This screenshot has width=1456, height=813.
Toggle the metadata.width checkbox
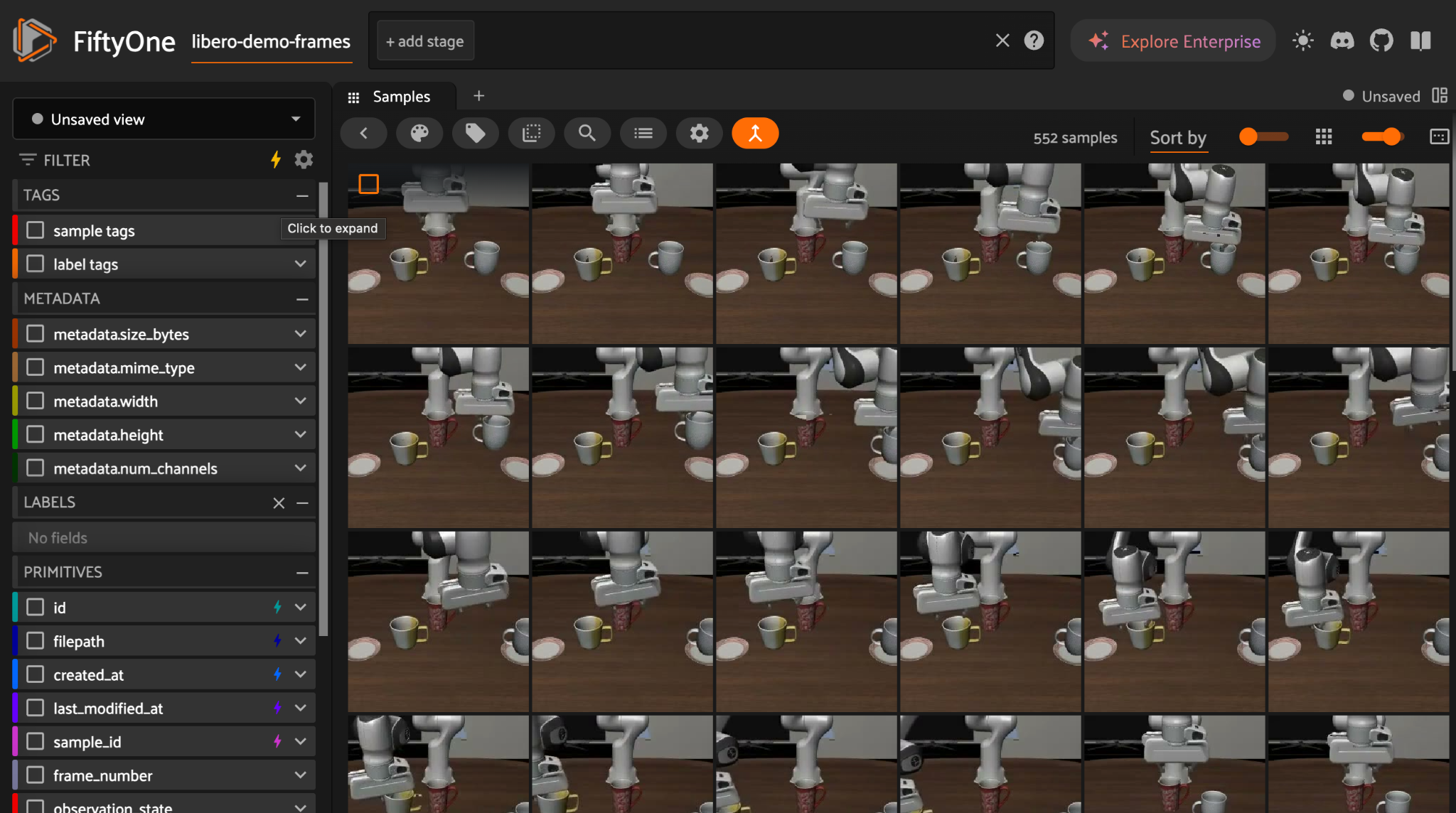(35, 401)
